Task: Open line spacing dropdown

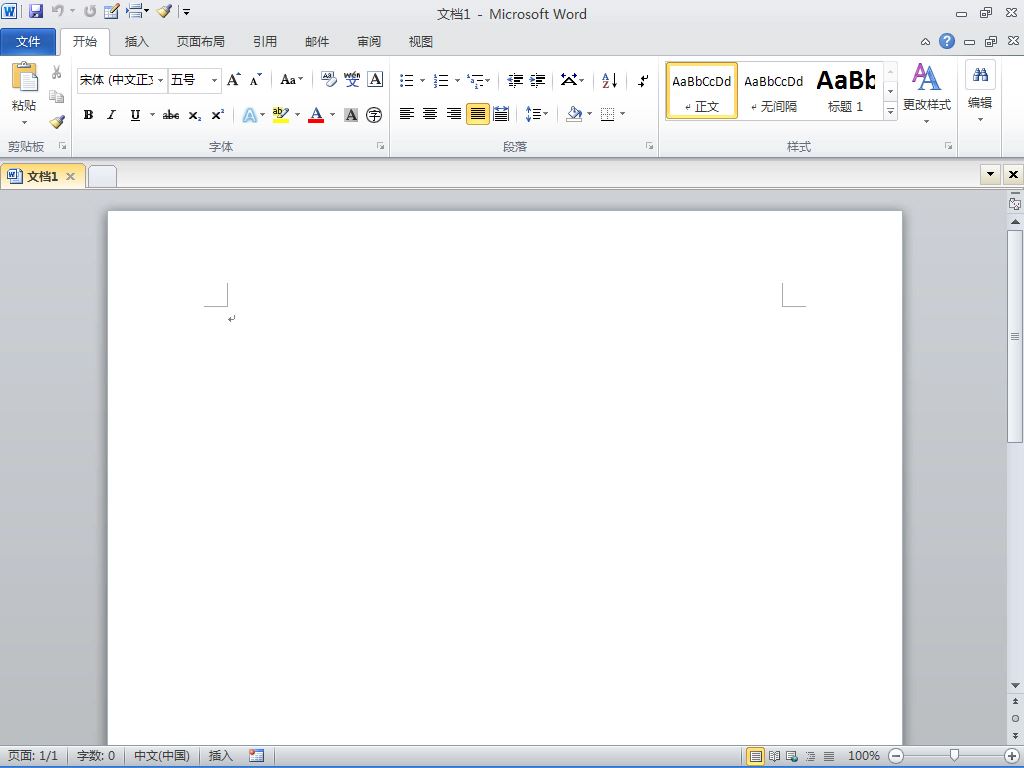Action: coord(537,114)
